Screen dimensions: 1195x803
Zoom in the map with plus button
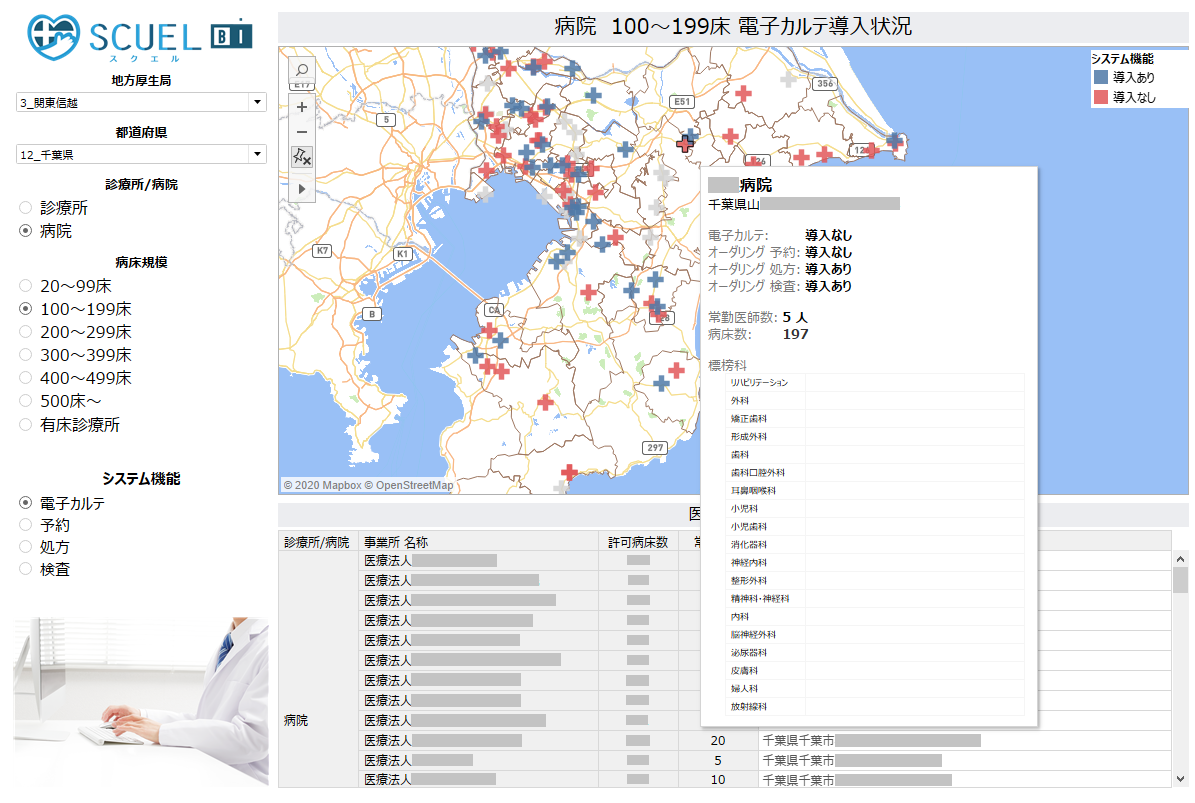(301, 106)
